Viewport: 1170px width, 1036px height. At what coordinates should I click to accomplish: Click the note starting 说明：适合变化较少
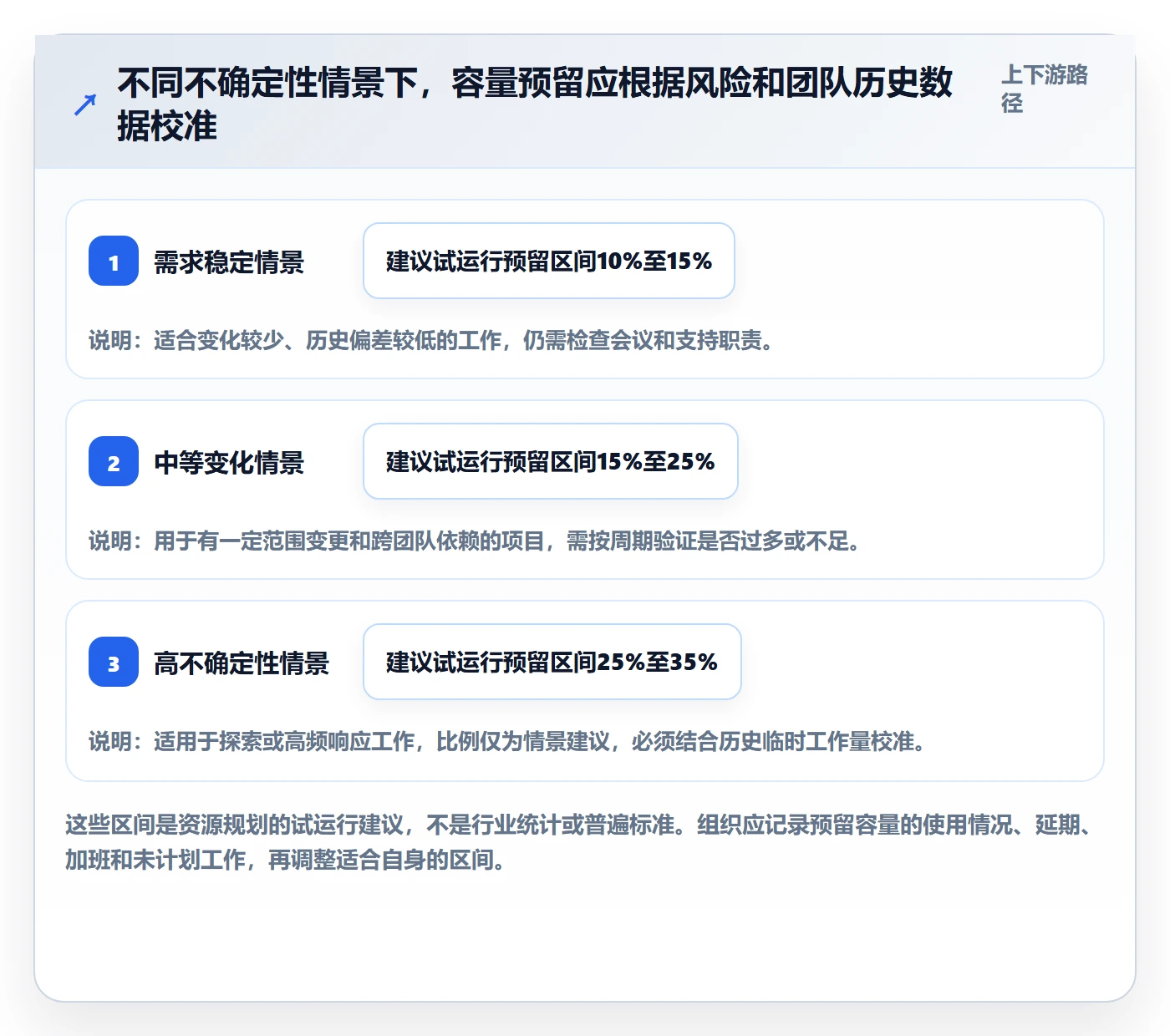coord(431,341)
